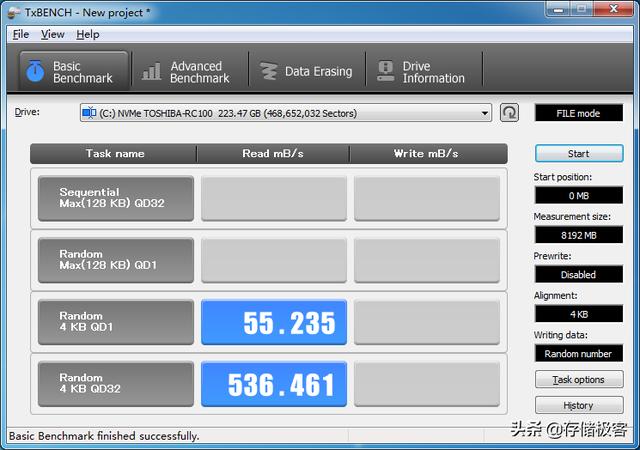Image resolution: width=640 pixels, height=450 pixels.
Task: Click the TxBENCH title bar app icon
Action: (14, 13)
